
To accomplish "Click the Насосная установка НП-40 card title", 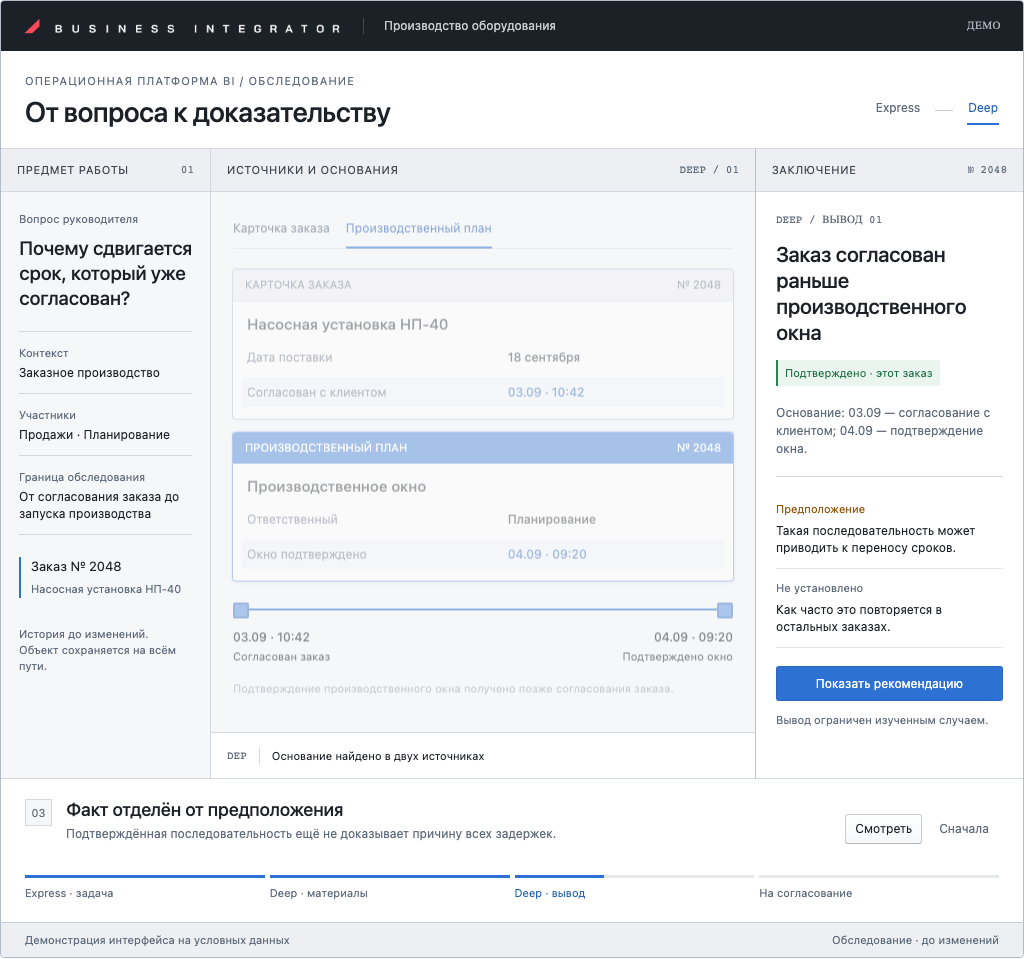I will (347, 325).
